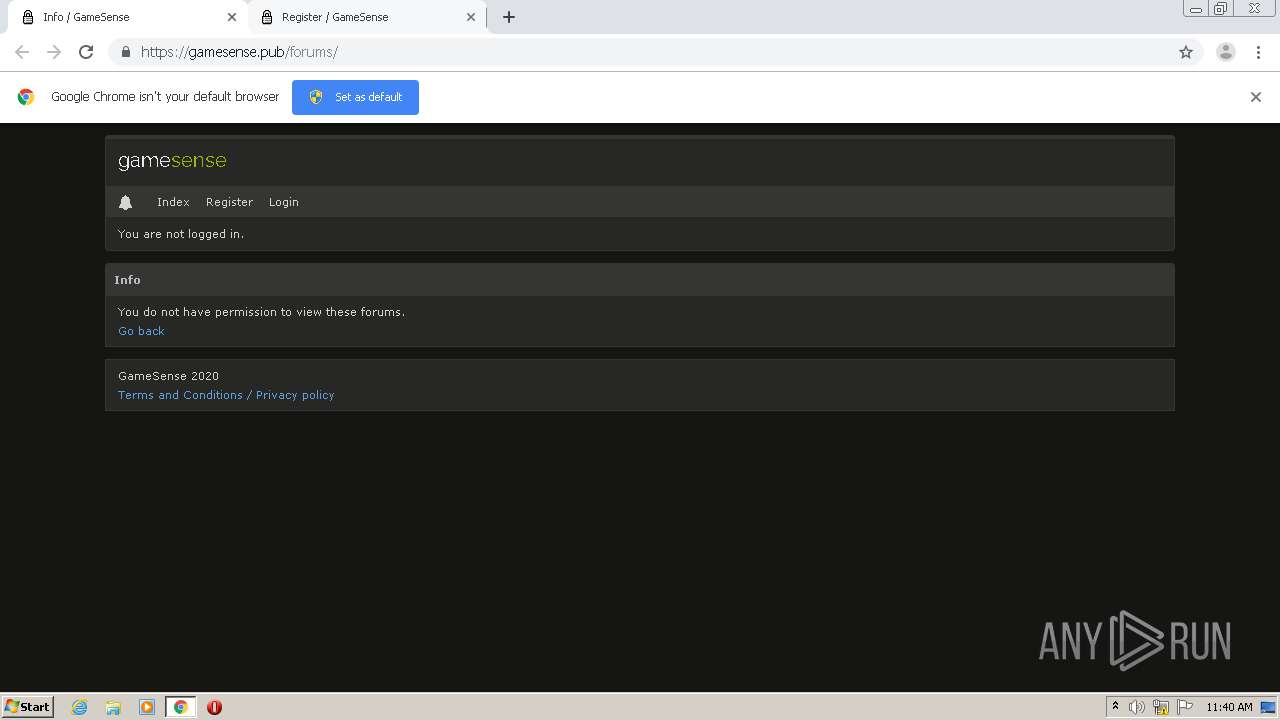
Task: Open Chrome three-dot menu
Action: pos(1257,52)
